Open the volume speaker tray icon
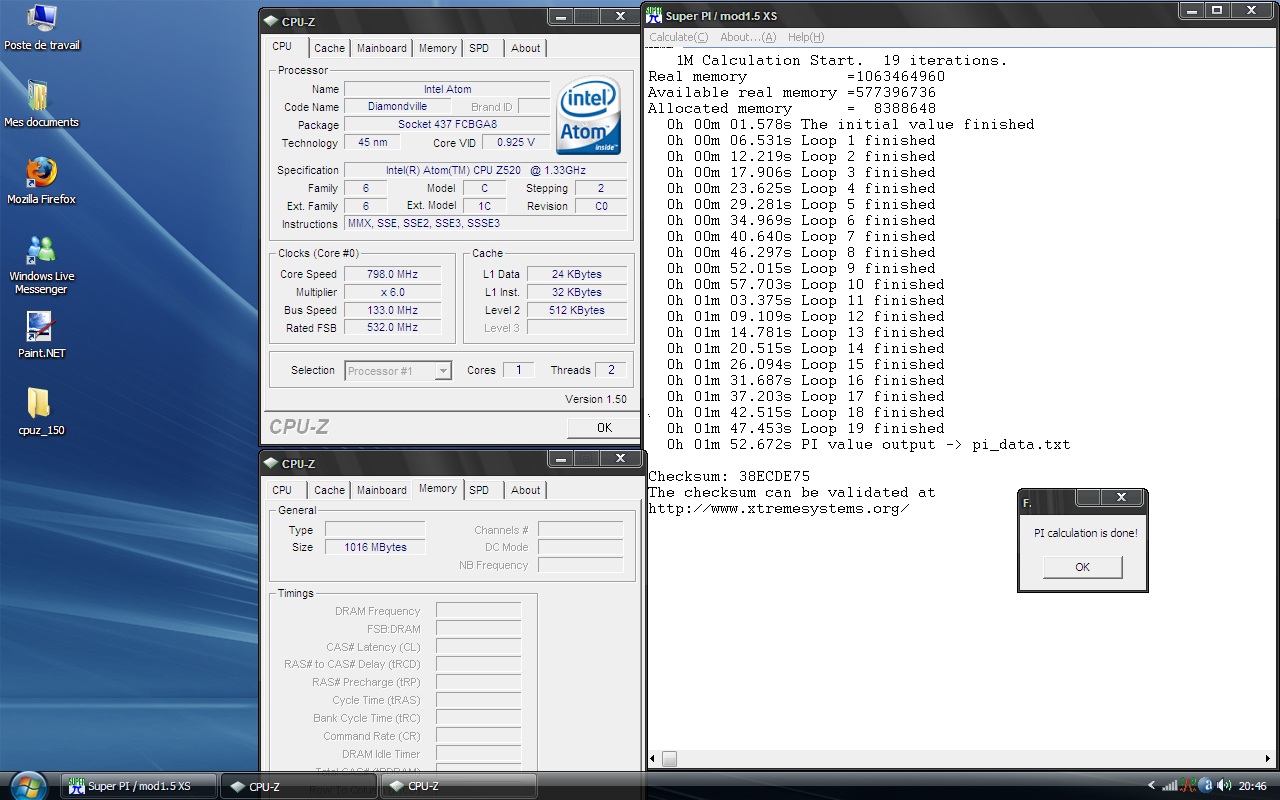This screenshot has width=1280, height=800. [1223, 786]
